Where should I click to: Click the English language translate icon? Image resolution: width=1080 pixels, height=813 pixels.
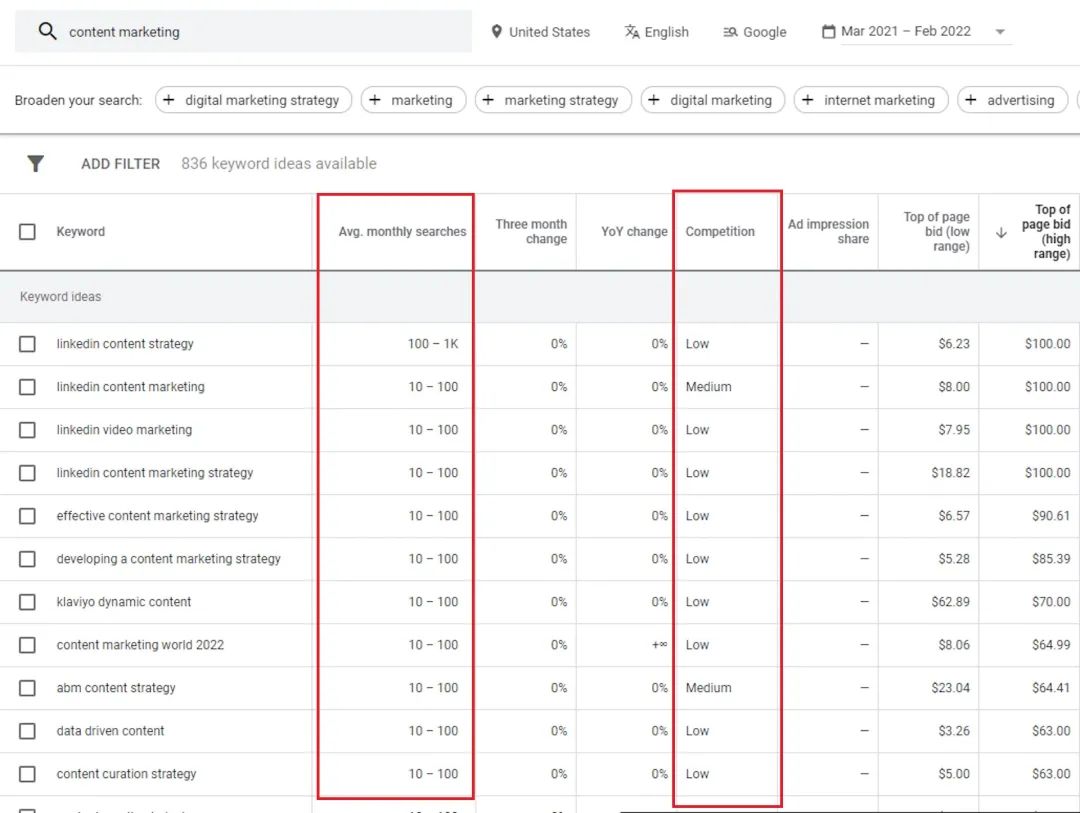coord(631,32)
